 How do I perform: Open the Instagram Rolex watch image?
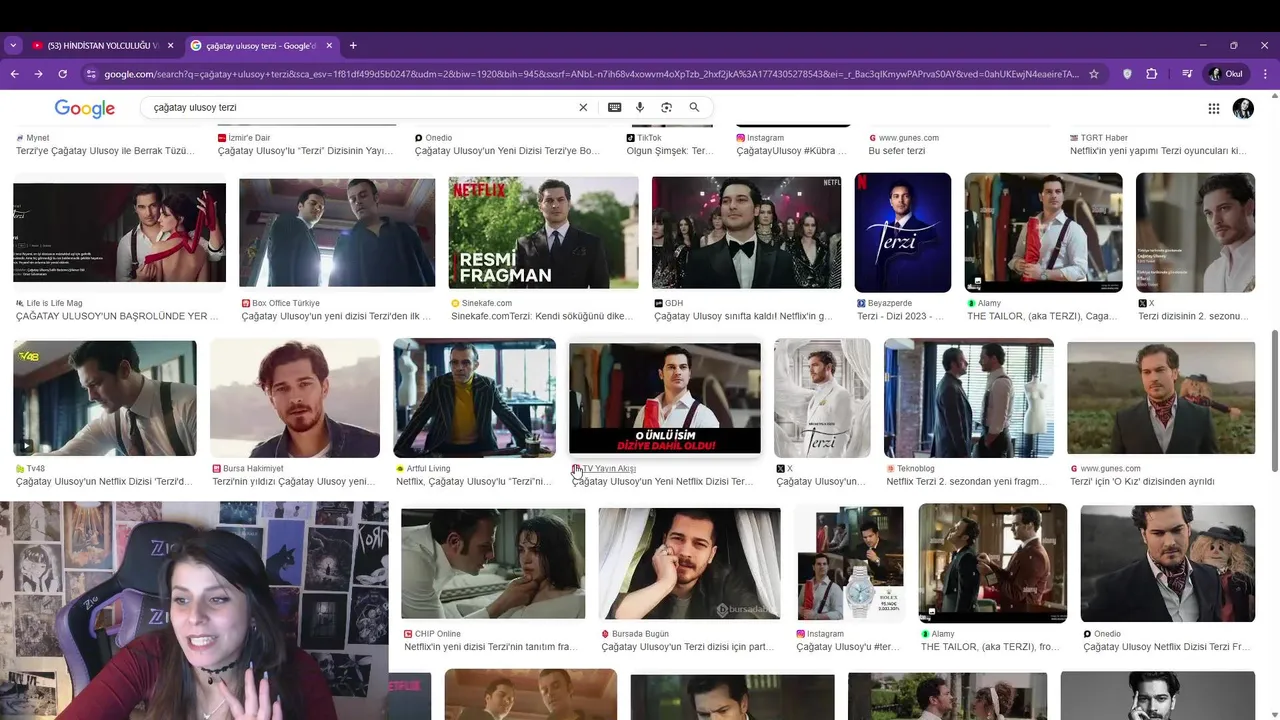coord(850,563)
